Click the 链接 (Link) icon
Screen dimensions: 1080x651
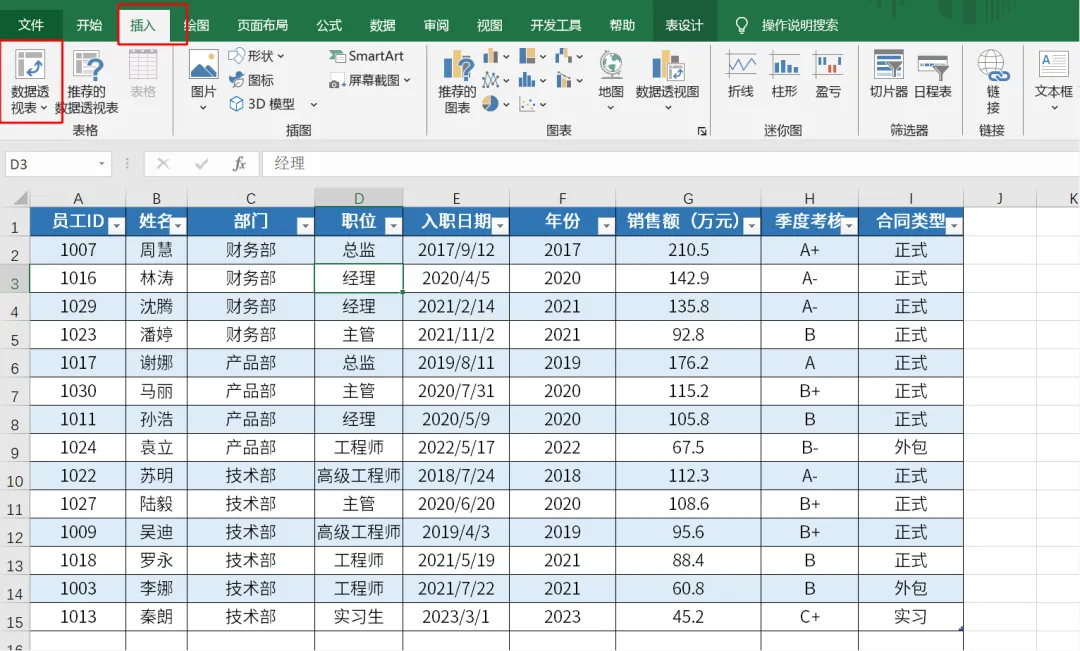pos(993,65)
